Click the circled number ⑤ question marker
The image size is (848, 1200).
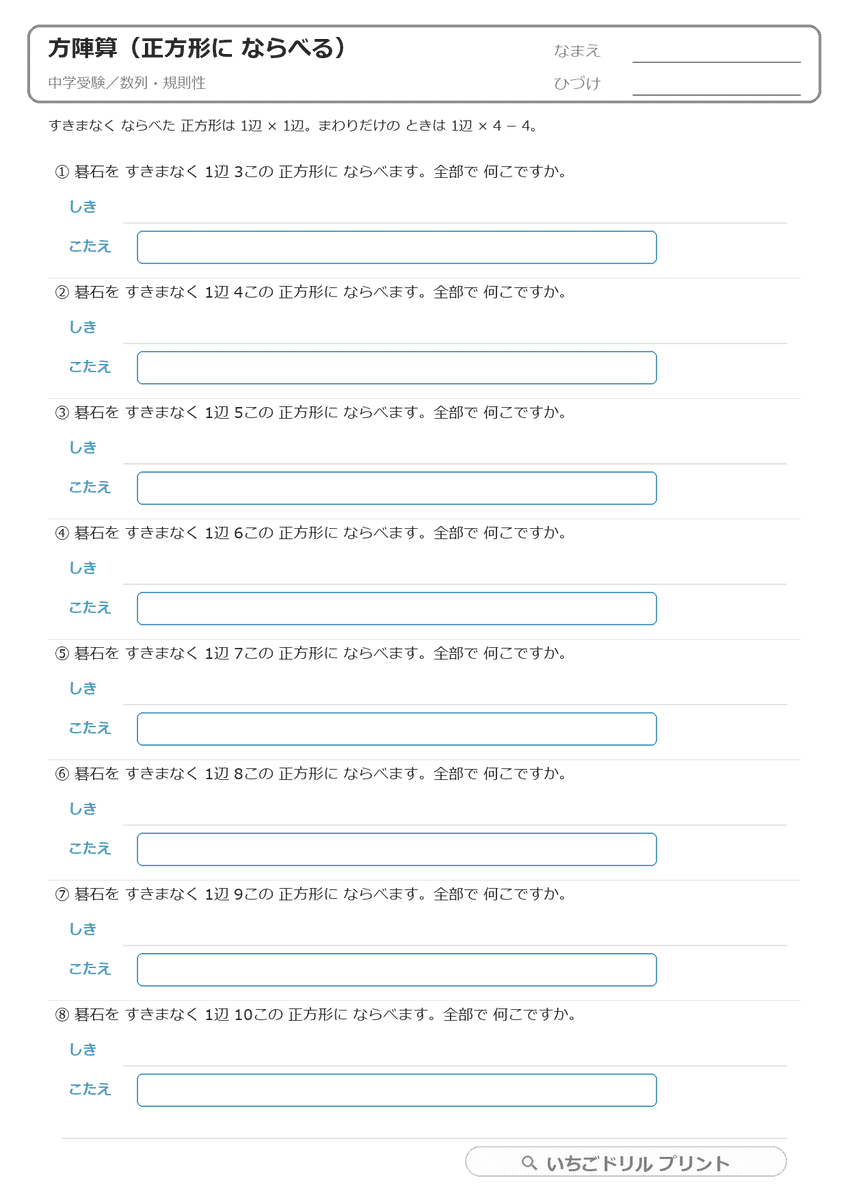click(62, 654)
